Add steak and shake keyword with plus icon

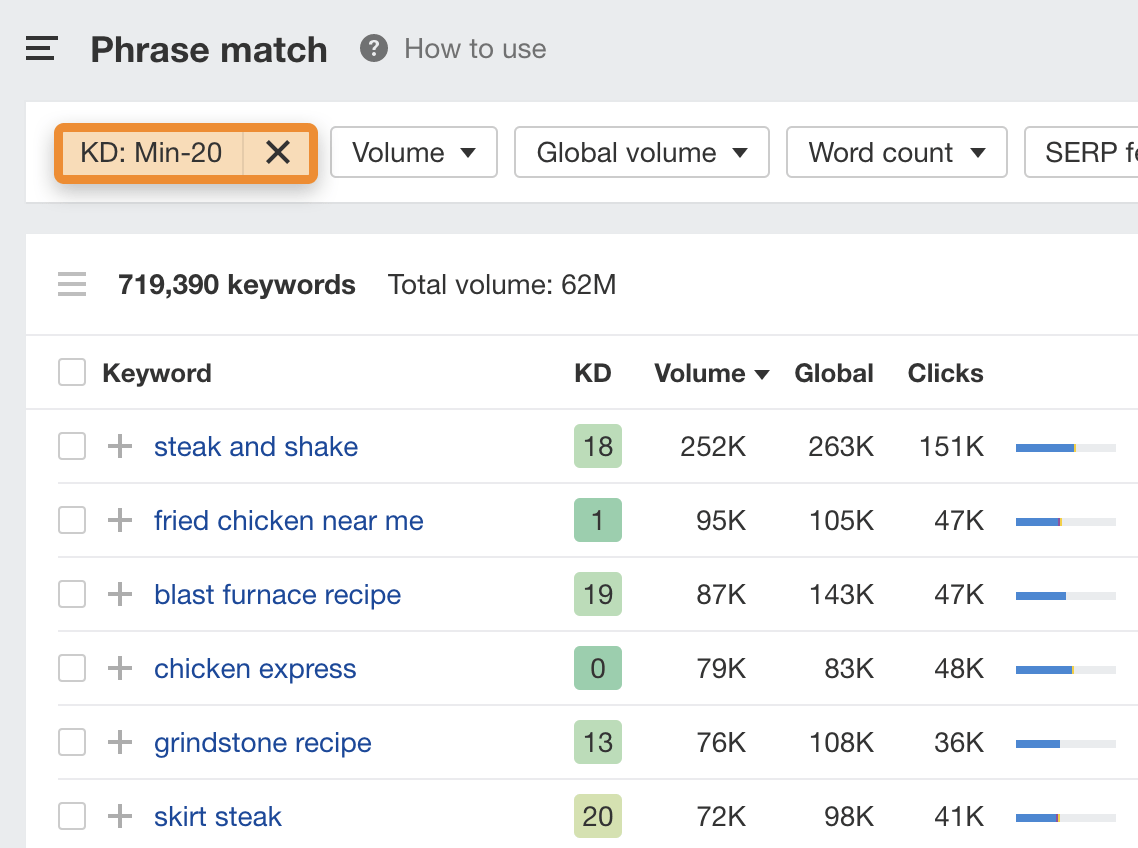coord(120,447)
